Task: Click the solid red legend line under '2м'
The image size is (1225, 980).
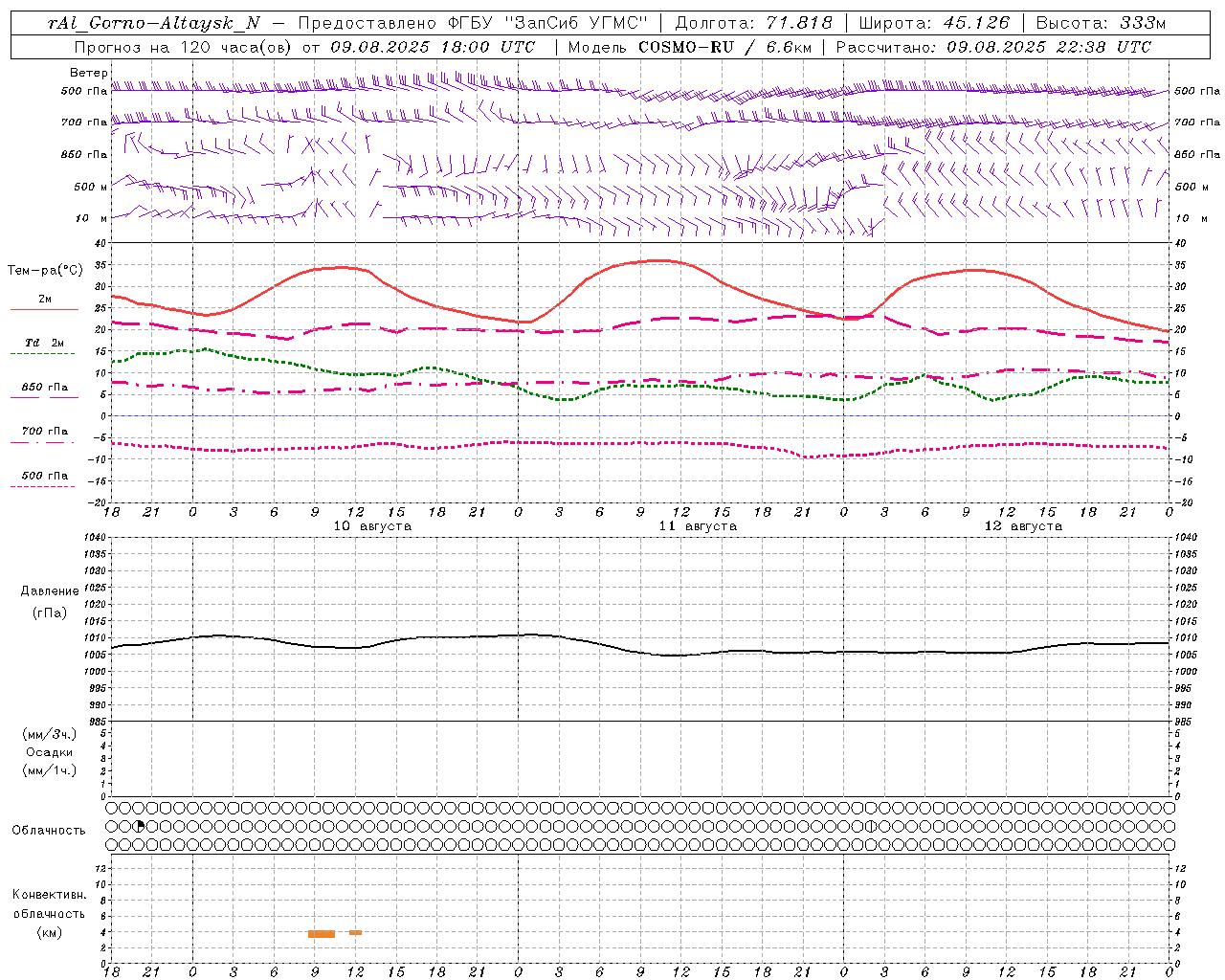Action: coord(44,309)
